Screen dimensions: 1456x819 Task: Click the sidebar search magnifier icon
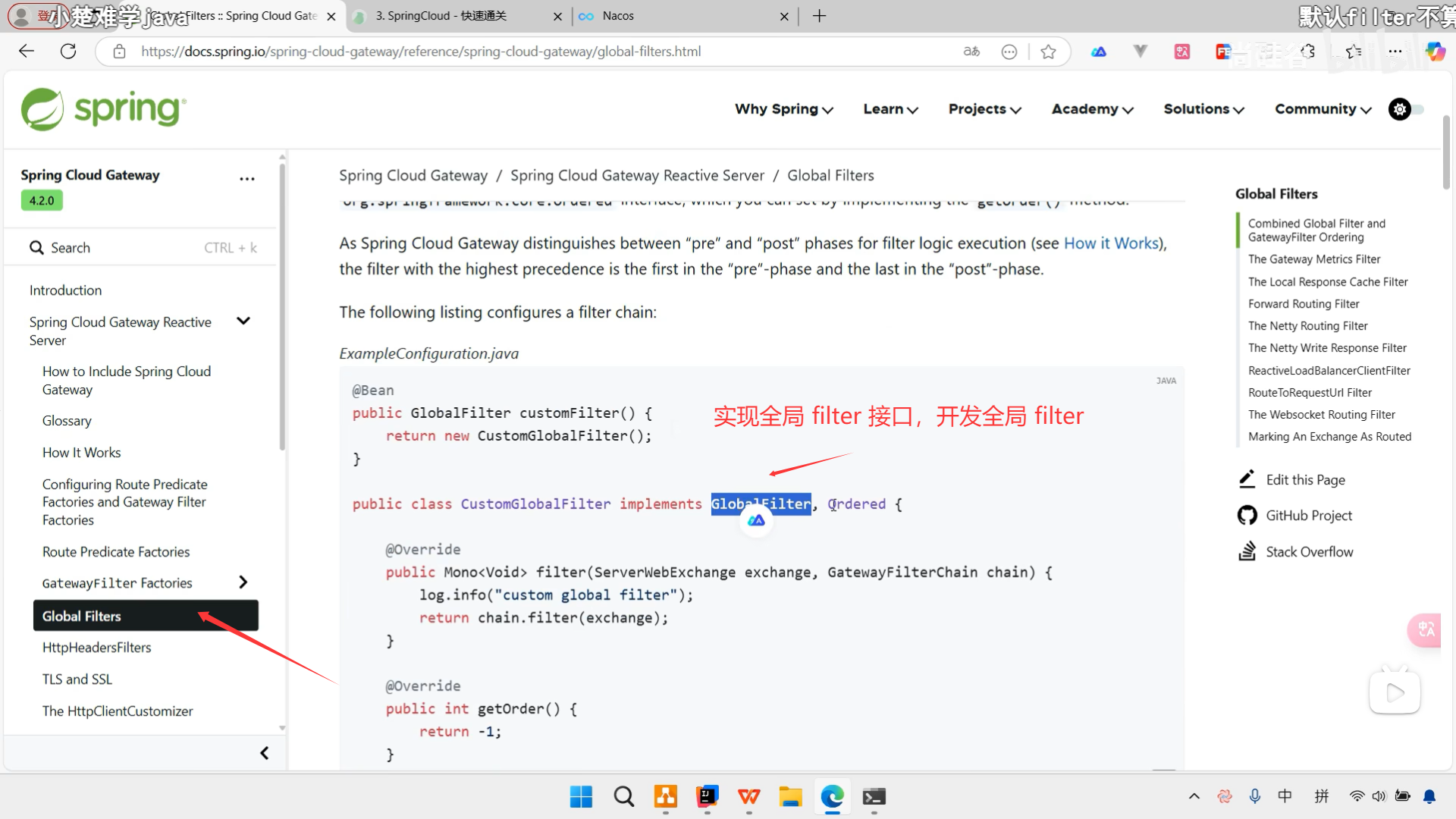pos(36,248)
